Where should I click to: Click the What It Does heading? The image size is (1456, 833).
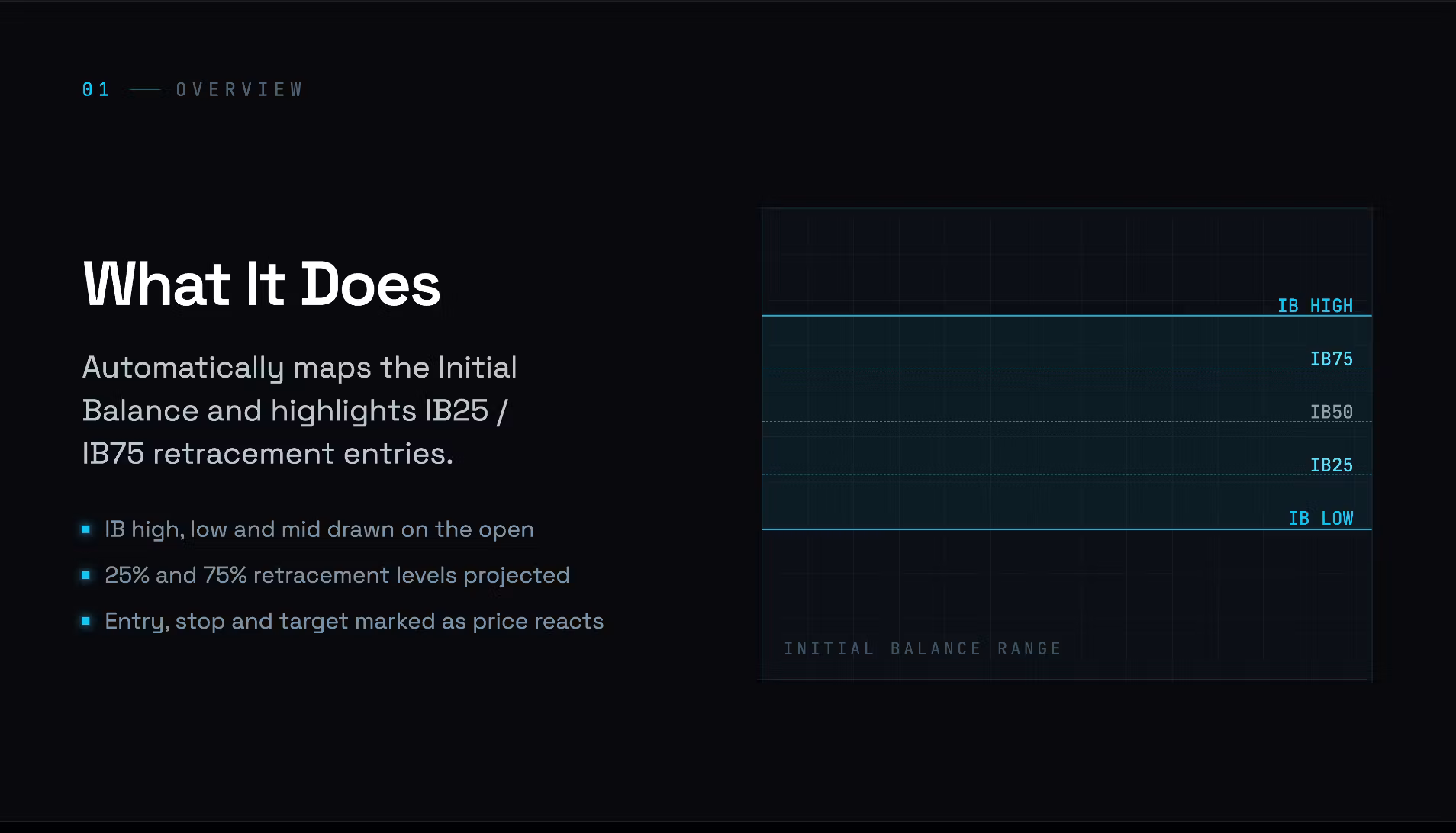262,285
